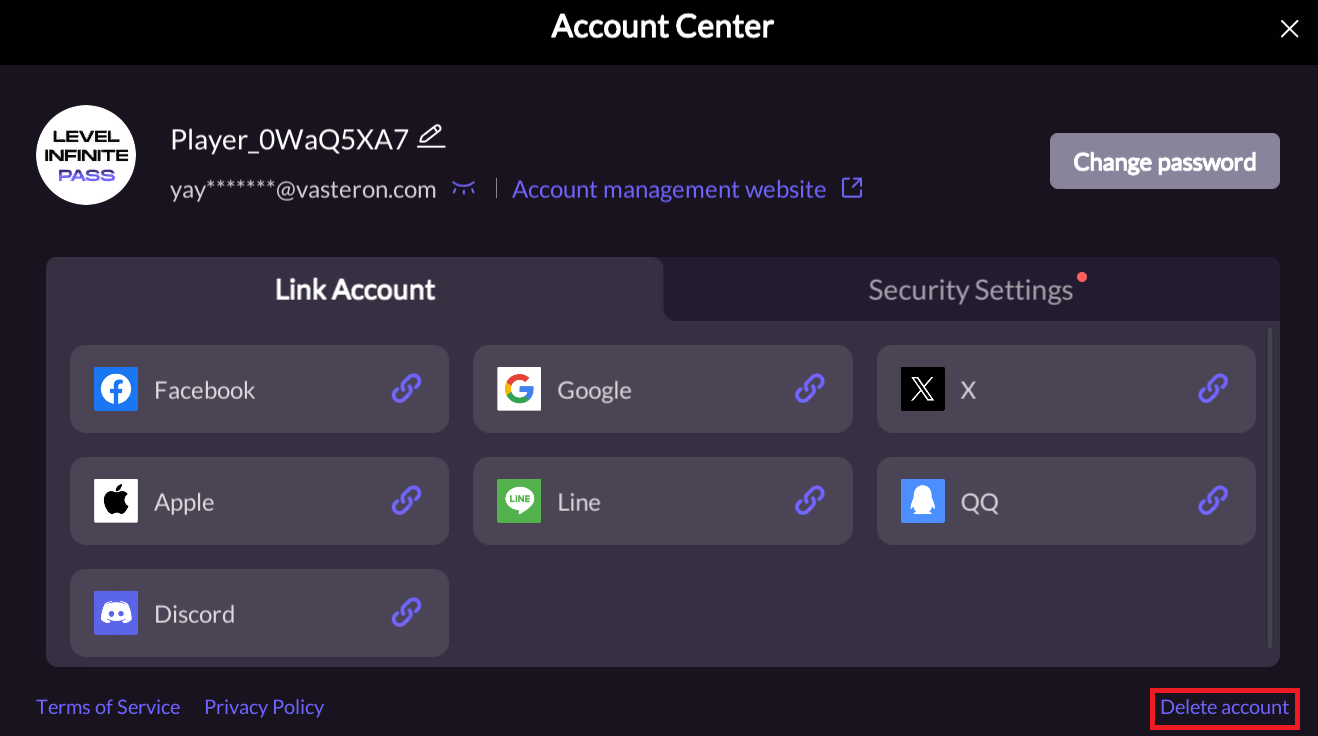Link a Discord account
1318x736 pixels.
click(406, 613)
